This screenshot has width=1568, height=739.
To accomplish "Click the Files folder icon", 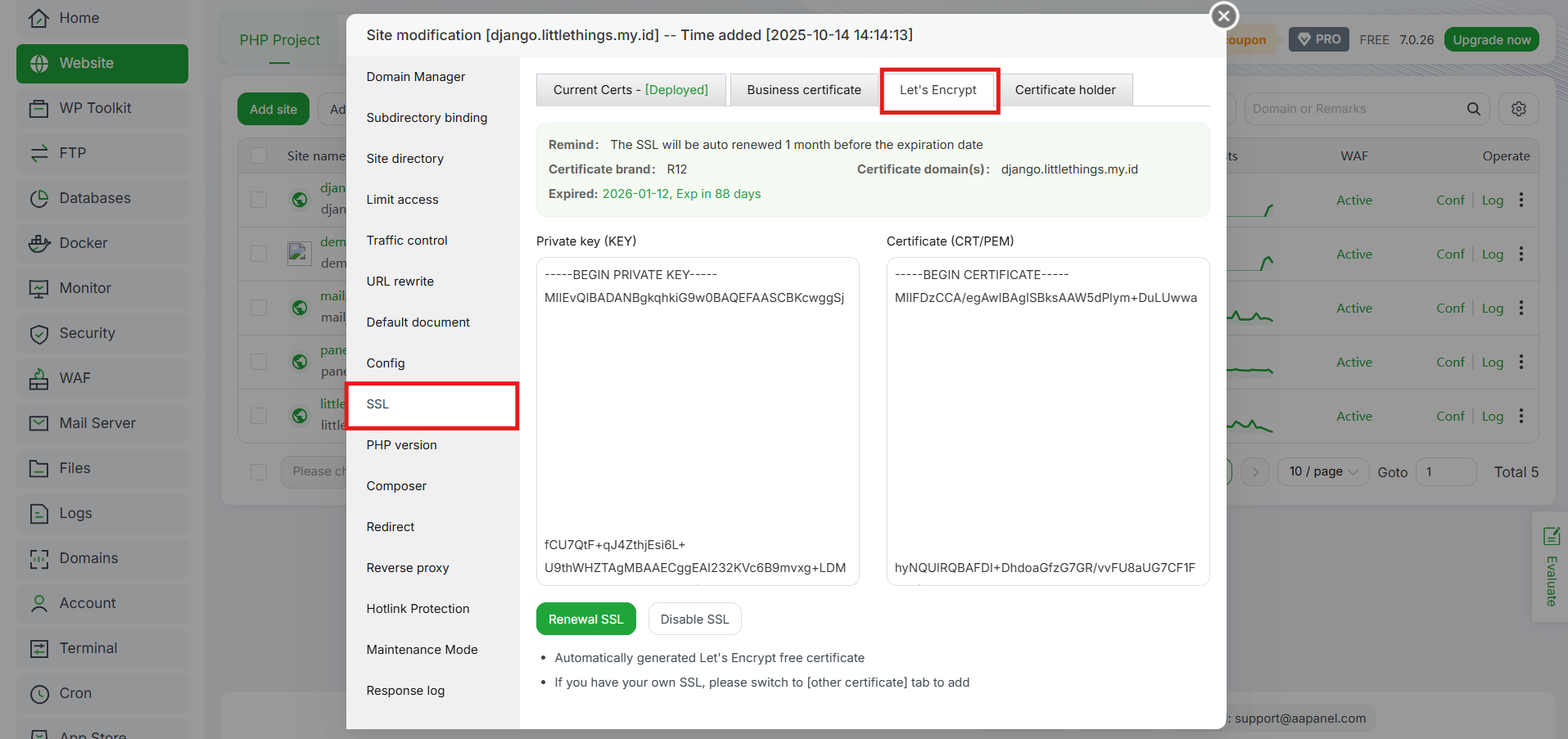I will coord(38,468).
